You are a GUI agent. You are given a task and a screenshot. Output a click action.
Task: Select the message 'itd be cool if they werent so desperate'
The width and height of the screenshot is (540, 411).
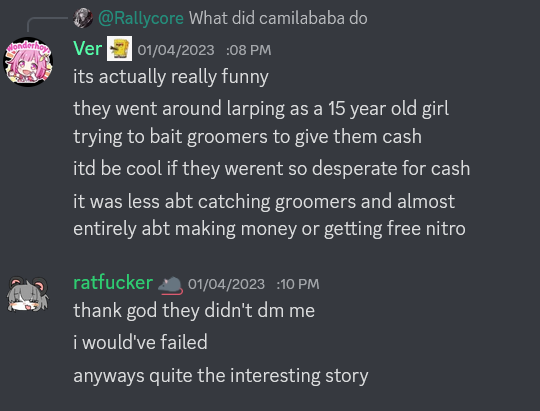[271, 169]
